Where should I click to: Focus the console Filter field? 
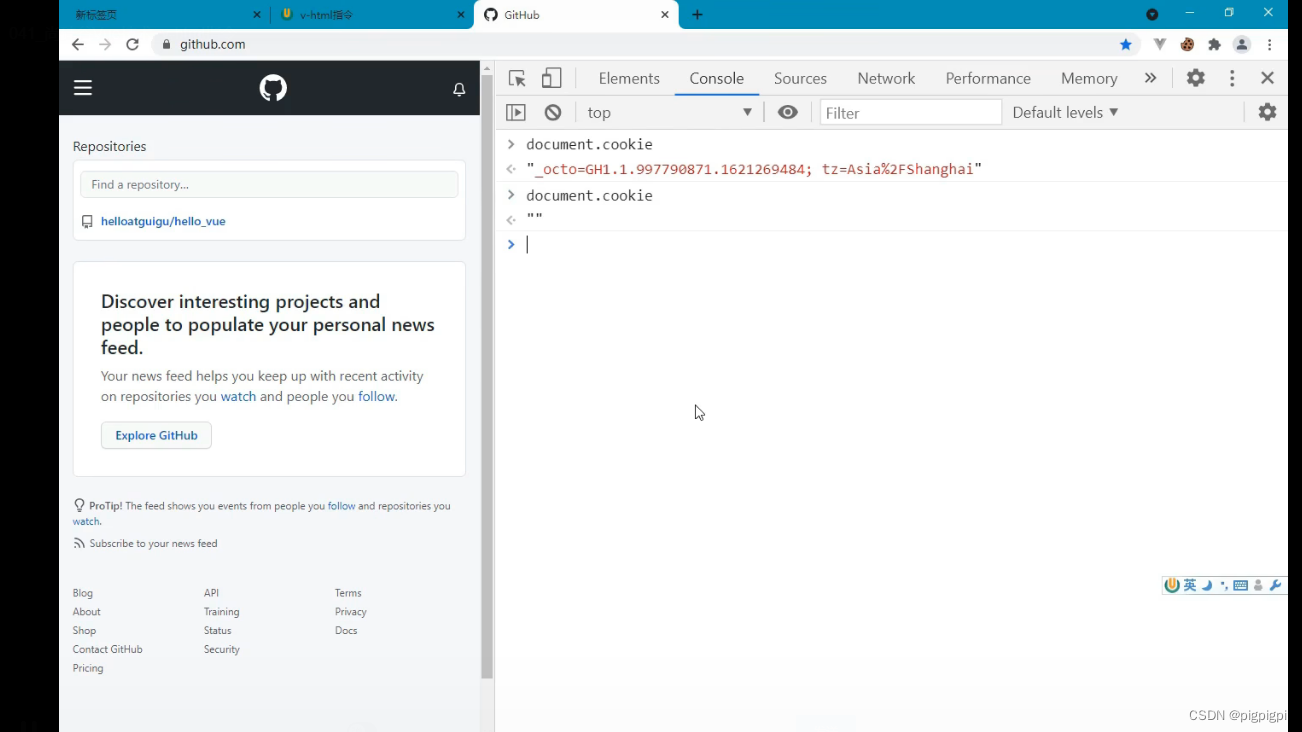pyautogui.click(x=910, y=113)
